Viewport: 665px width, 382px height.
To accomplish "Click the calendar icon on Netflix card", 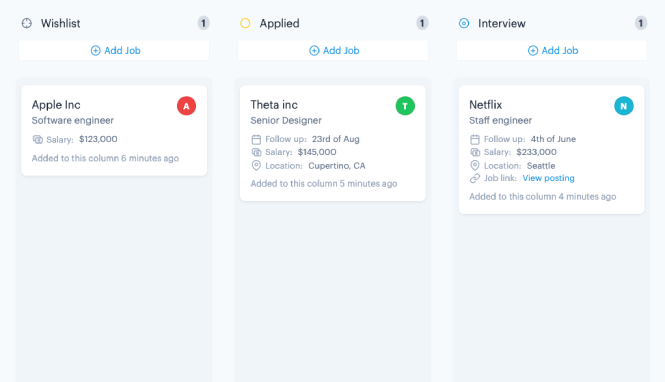I will click(475, 139).
